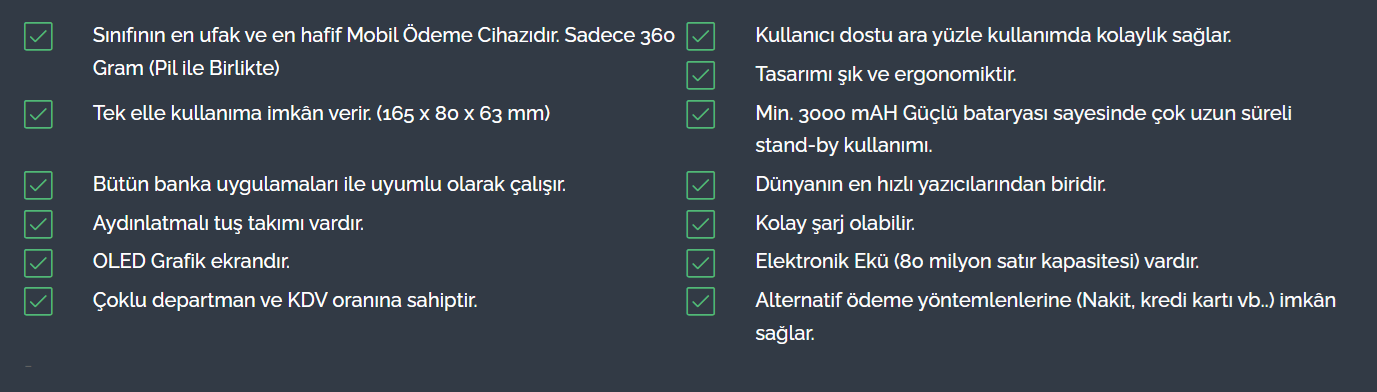Click the checkmark icon beside "Sınıfının en ufak"
The image size is (1377, 392).
click(38, 37)
